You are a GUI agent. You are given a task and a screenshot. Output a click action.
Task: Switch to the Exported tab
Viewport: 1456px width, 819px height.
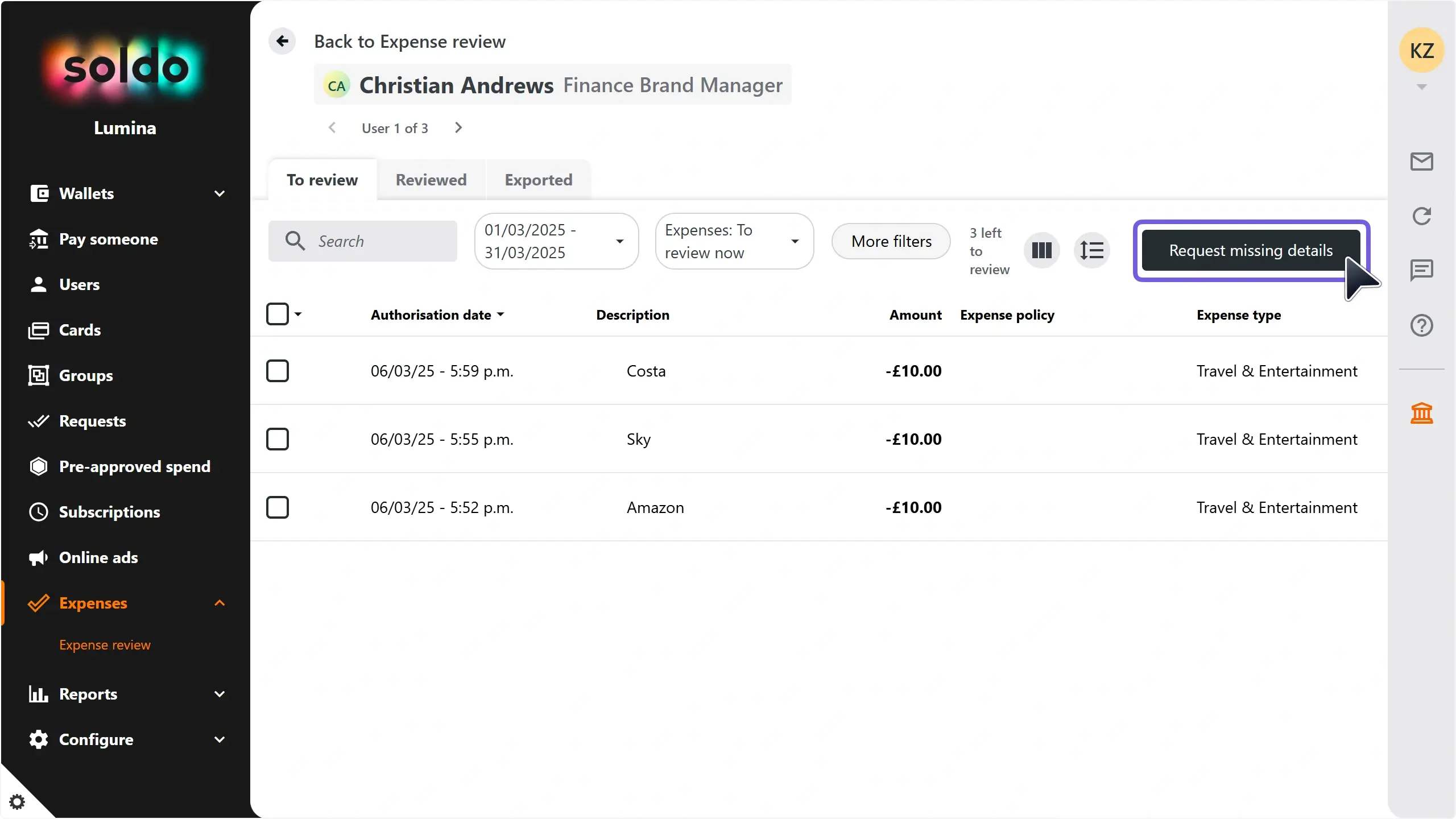click(x=539, y=180)
